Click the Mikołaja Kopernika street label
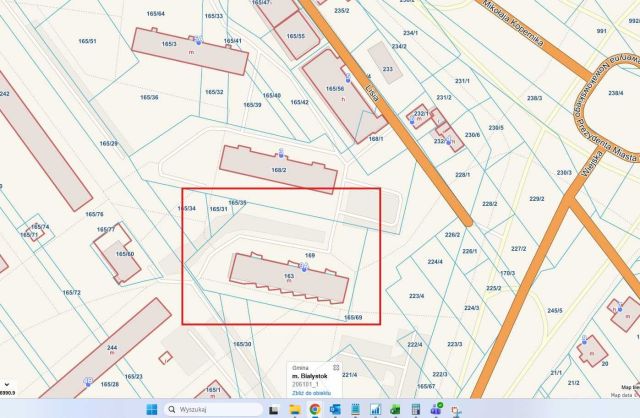Screen dimensions: 640x418 (x=513, y=23)
